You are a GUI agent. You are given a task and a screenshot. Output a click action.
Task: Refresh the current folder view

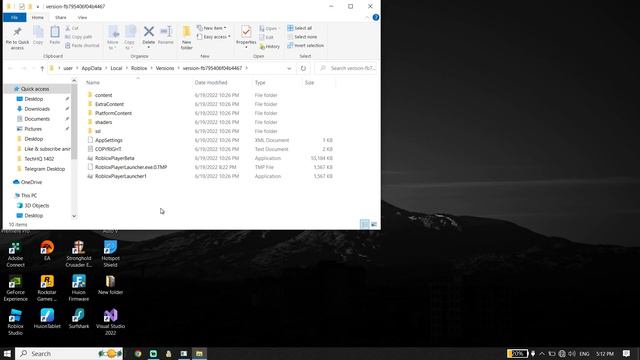303,69
